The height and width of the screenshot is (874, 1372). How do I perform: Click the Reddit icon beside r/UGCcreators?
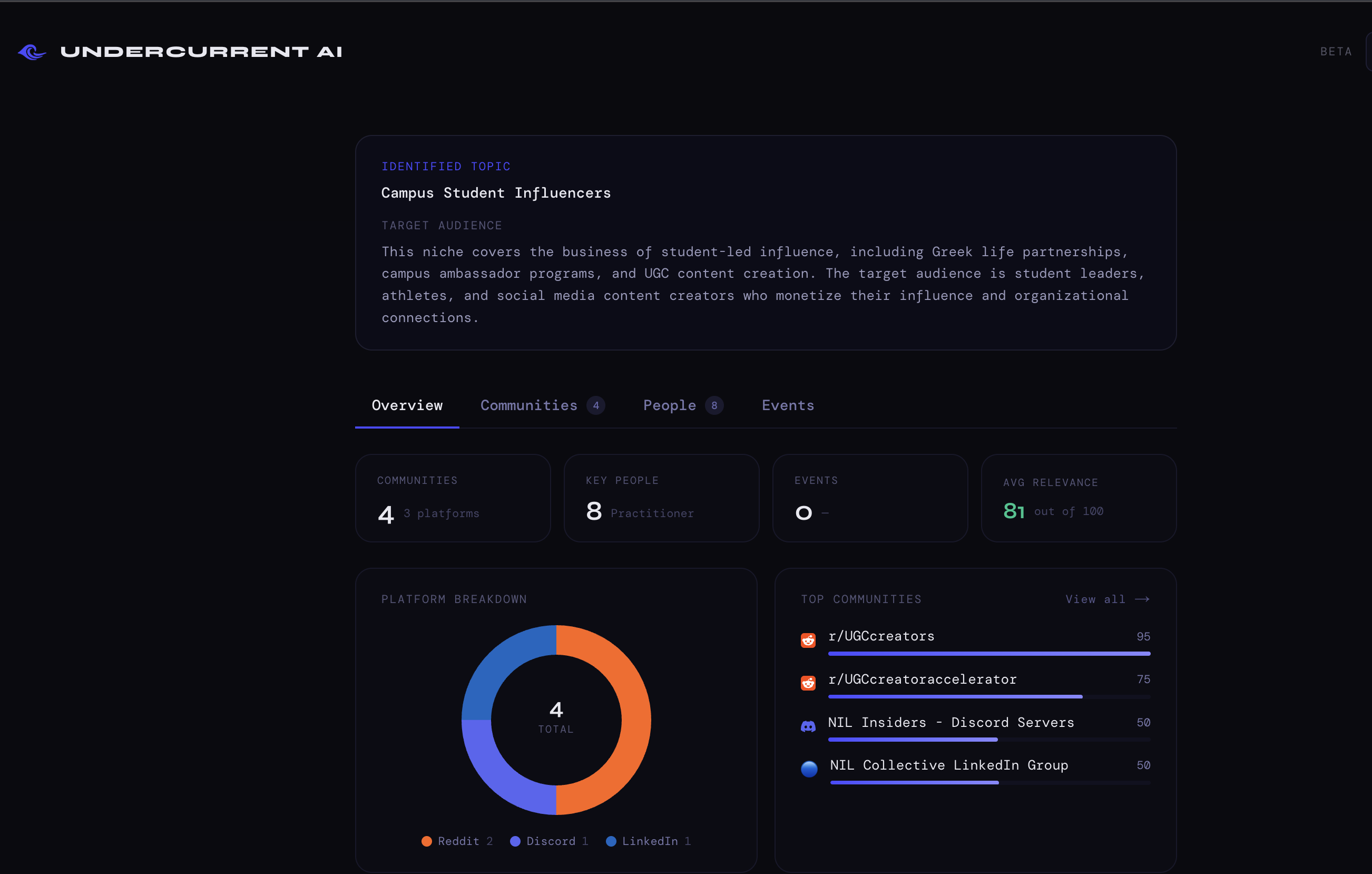808,640
